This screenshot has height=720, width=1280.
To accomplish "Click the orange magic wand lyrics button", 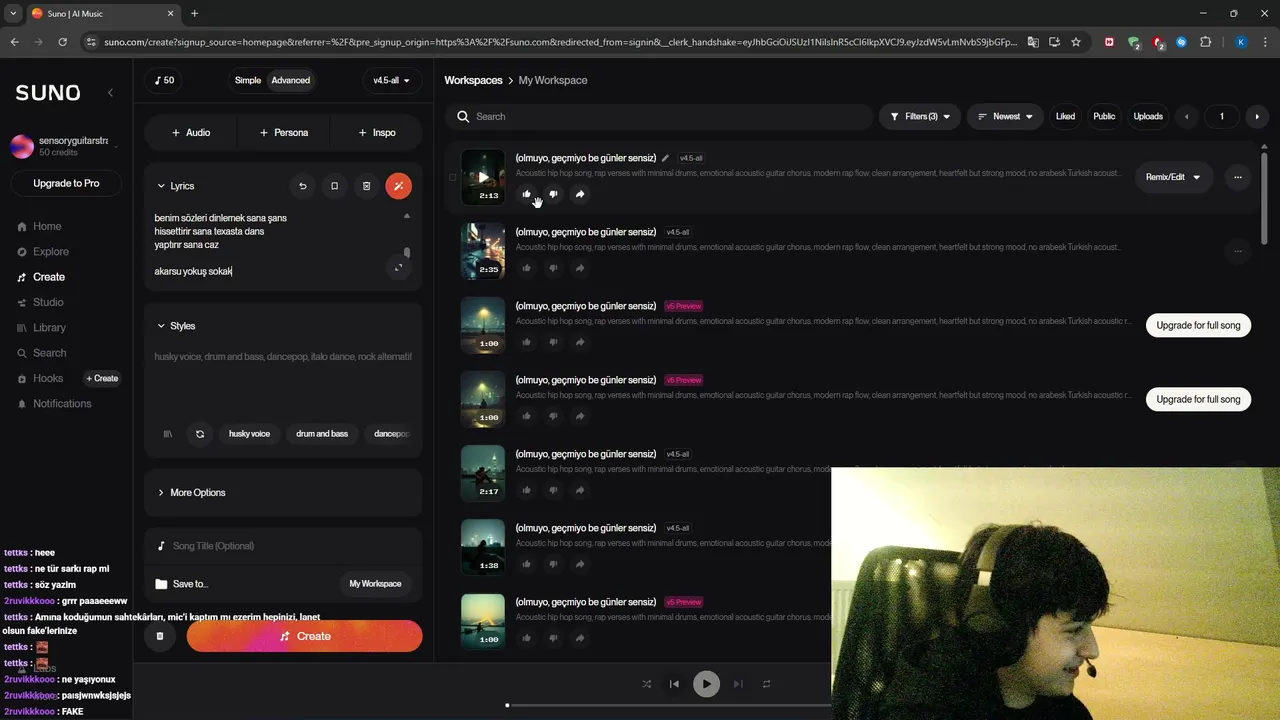I will click(398, 186).
